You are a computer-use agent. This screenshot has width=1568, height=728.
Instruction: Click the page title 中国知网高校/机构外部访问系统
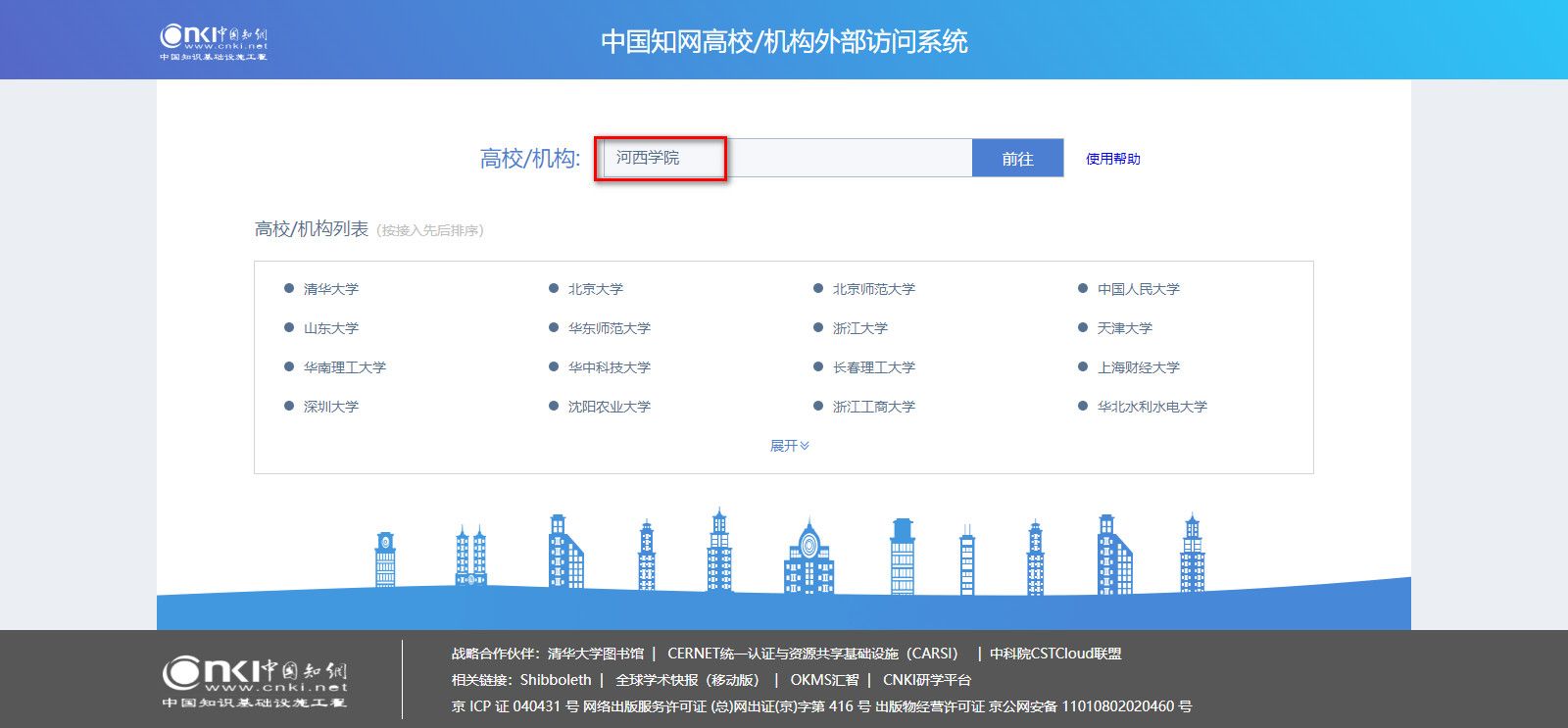coord(784,41)
